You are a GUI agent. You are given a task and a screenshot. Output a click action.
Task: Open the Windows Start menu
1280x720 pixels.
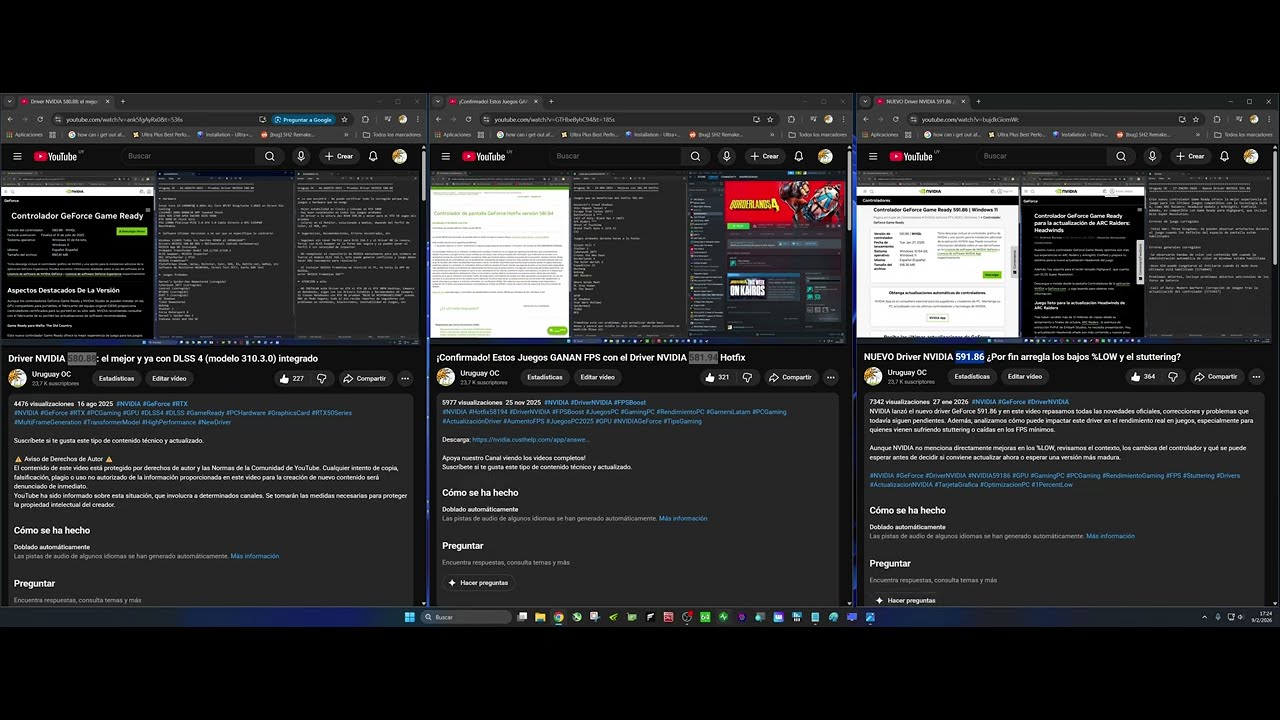[410, 617]
